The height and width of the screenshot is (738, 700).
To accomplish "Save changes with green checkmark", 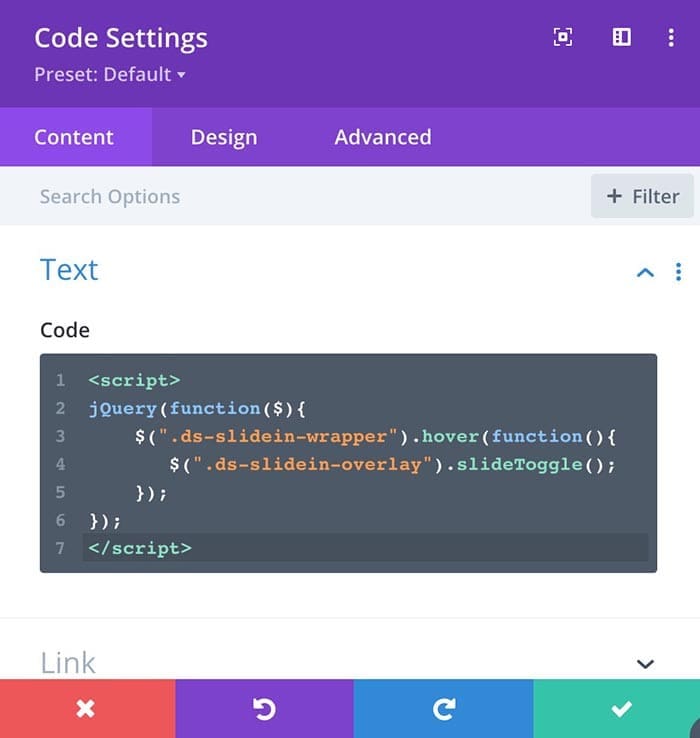I will point(617,708).
